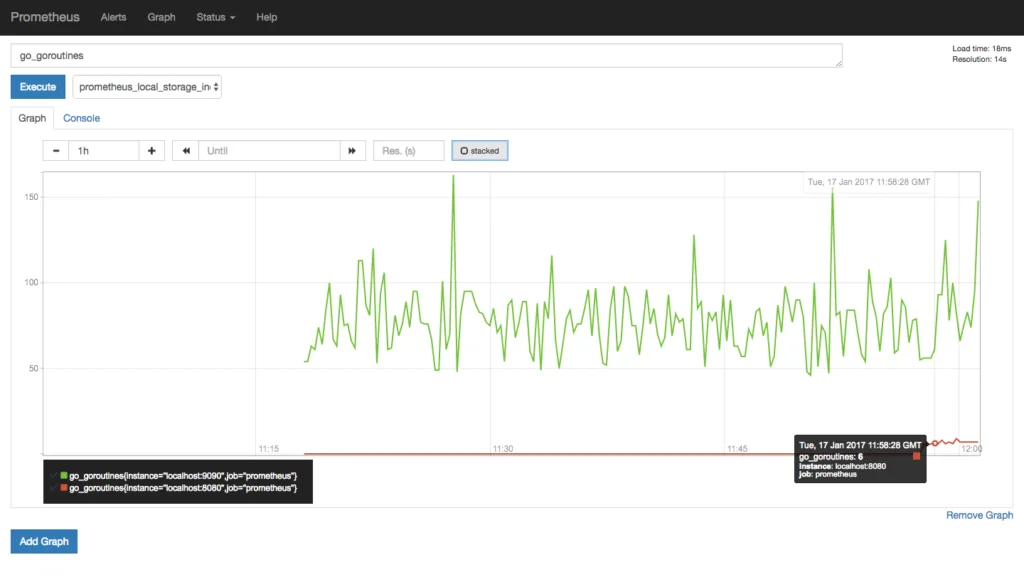Click the go_goroutines: 6 tooltip value
The width and height of the screenshot is (1024, 587).
(831, 456)
